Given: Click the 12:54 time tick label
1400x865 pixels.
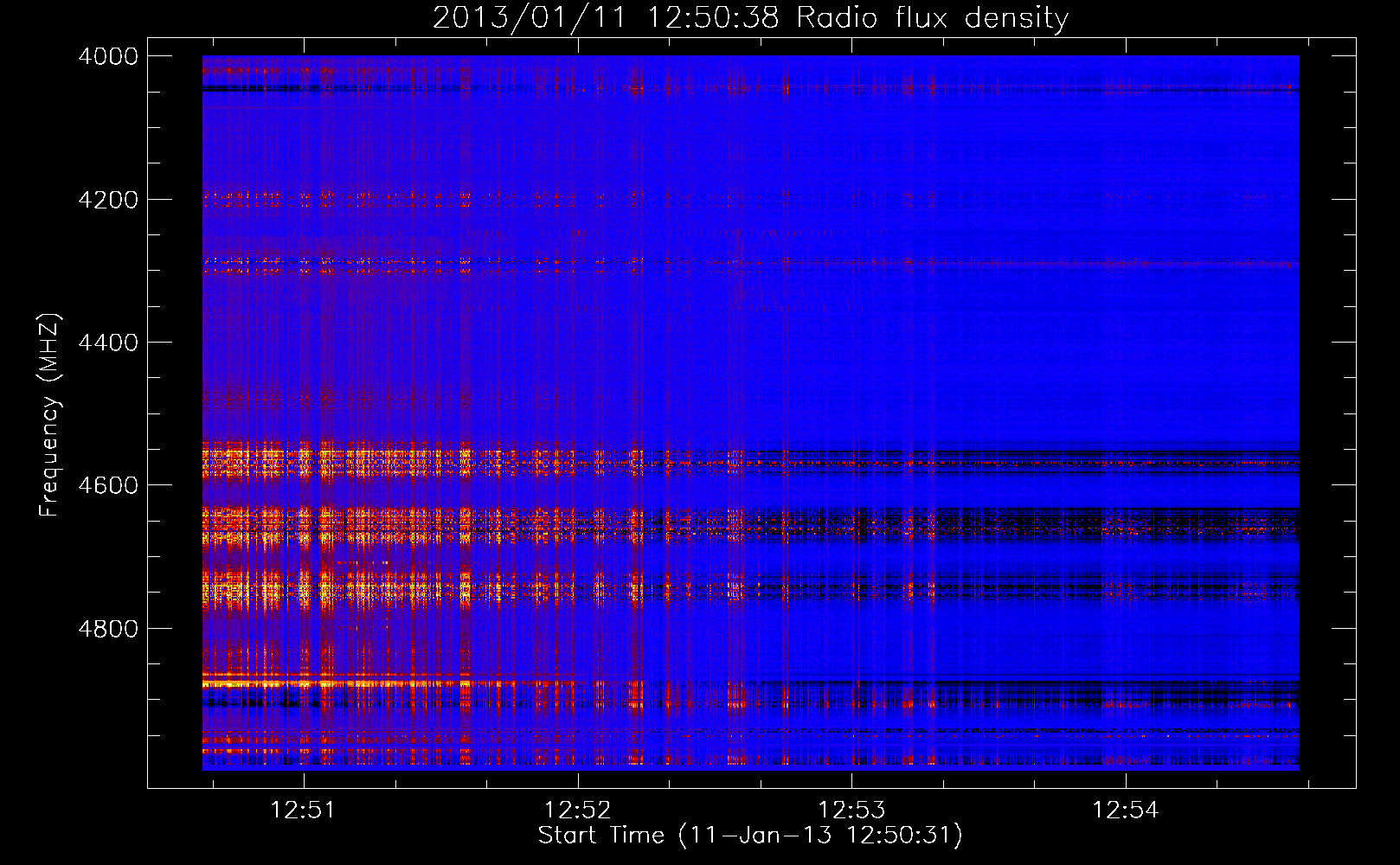Looking at the screenshot, I should 1125,811.
